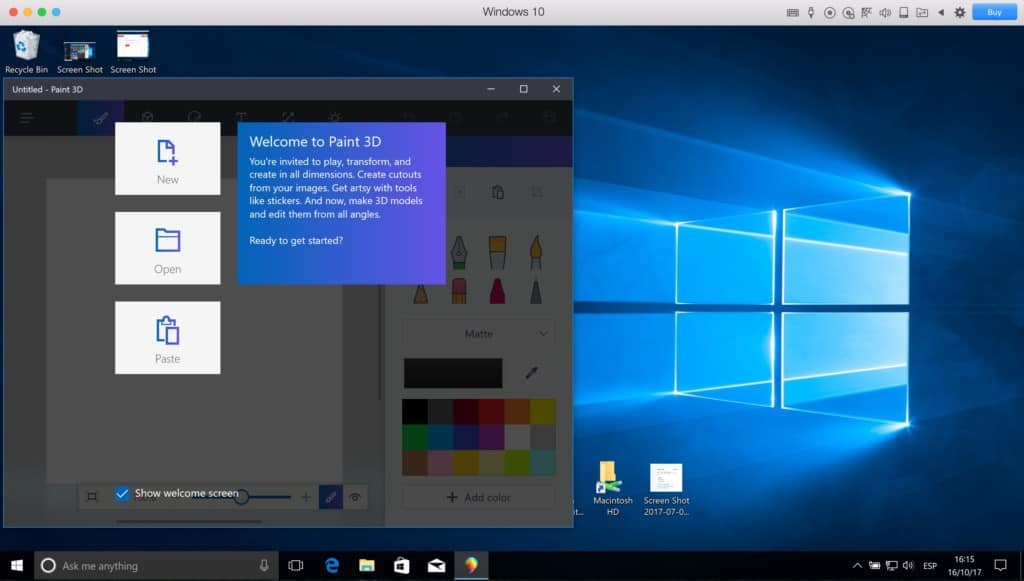This screenshot has height=581, width=1024.
Task: Click the current black color preview box
Action: [453, 373]
